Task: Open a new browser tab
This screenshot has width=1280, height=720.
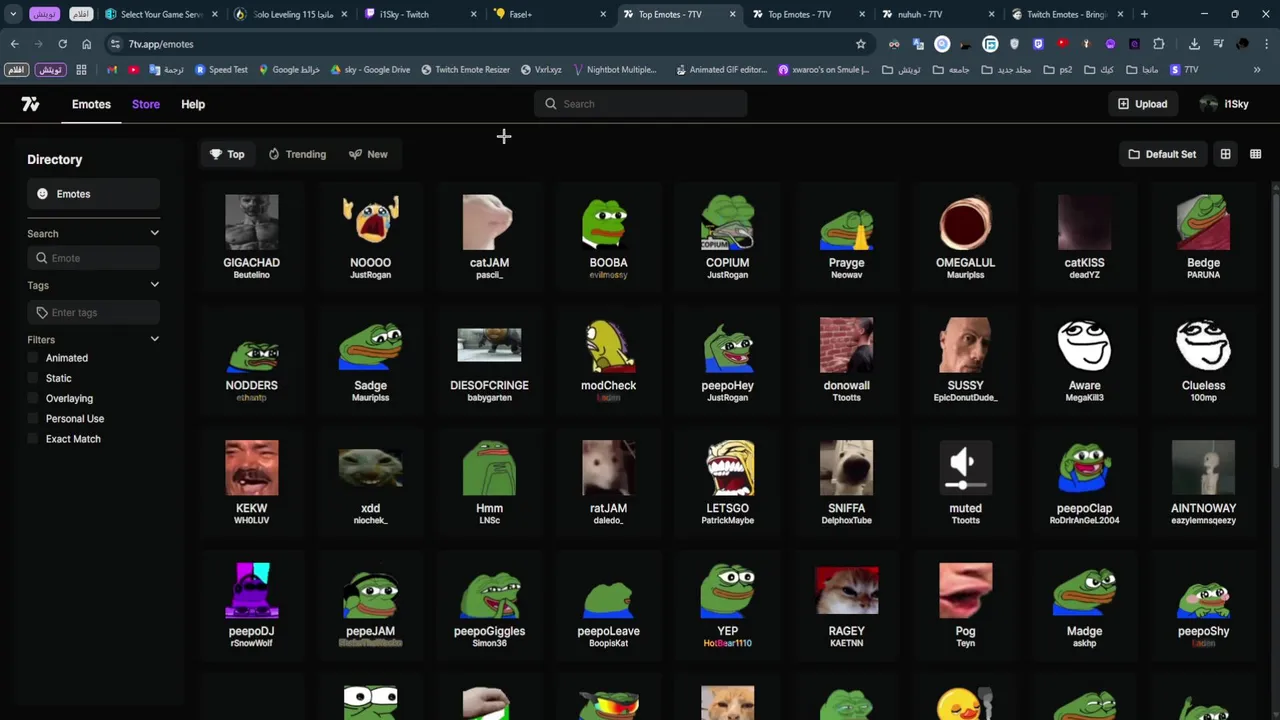Action: point(1144,14)
